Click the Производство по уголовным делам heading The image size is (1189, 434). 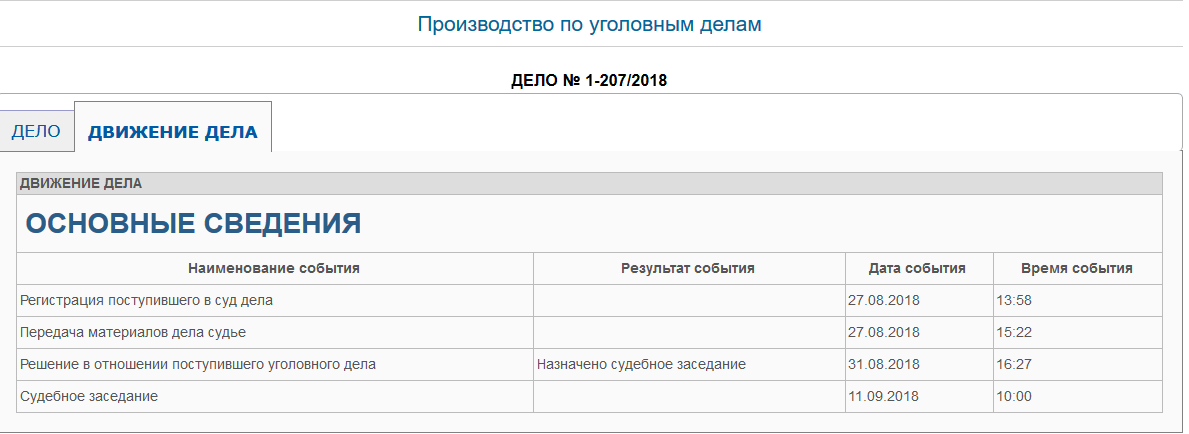[589, 24]
